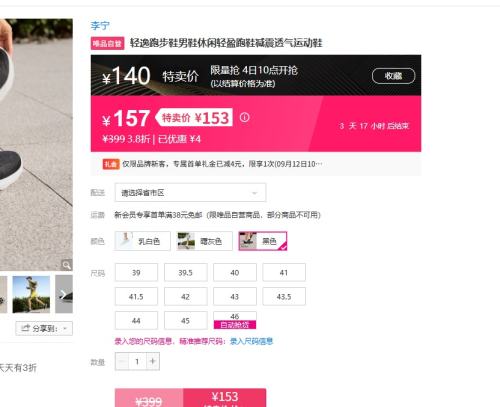The width and height of the screenshot is (500, 407).
Task: Click the 收藏 favorite button
Action: [393, 76]
